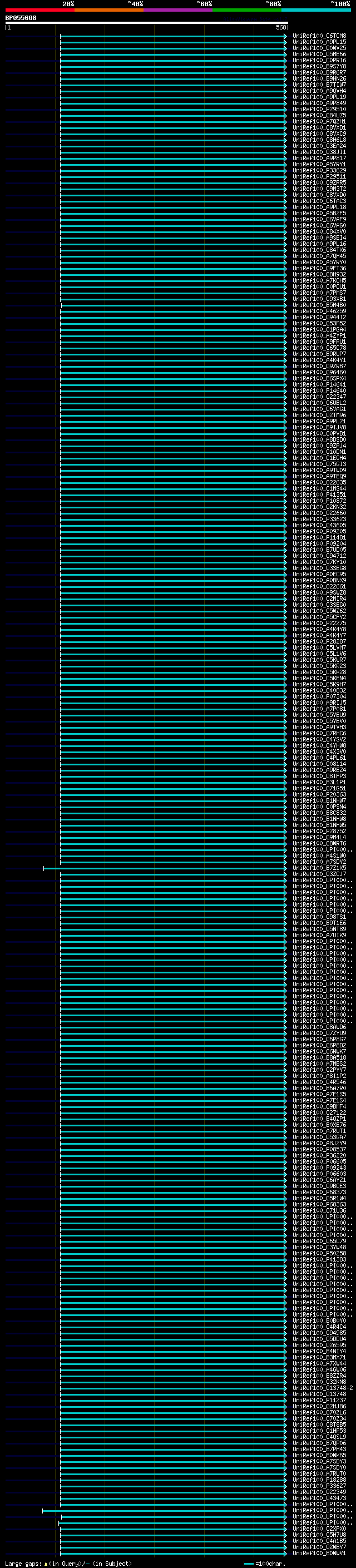Viewport: 356px width, 1568px height.
Task: Open hit UniRef100_C1EGH4
Action: point(319,458)
